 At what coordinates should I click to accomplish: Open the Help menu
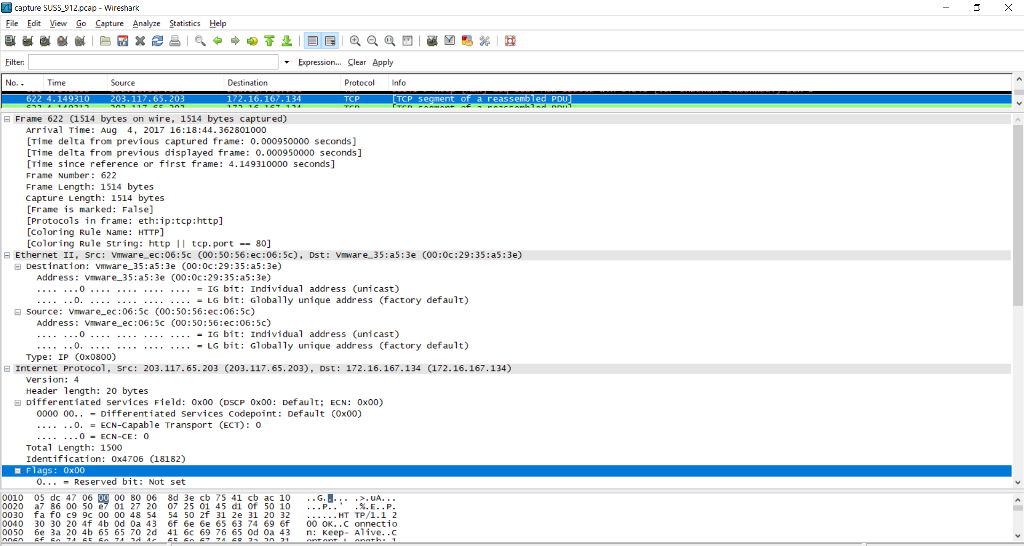click(x=217, y=24)
